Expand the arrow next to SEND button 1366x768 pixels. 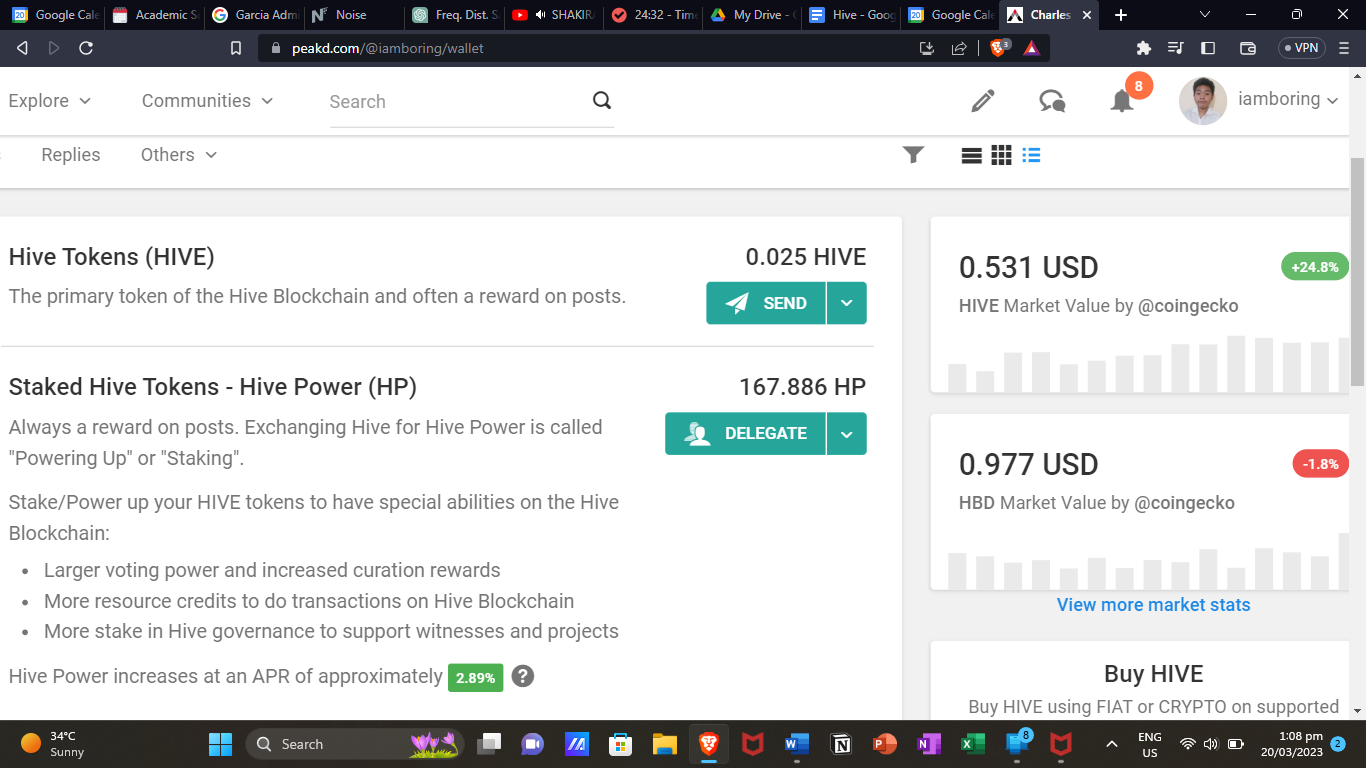pos(847,303)
